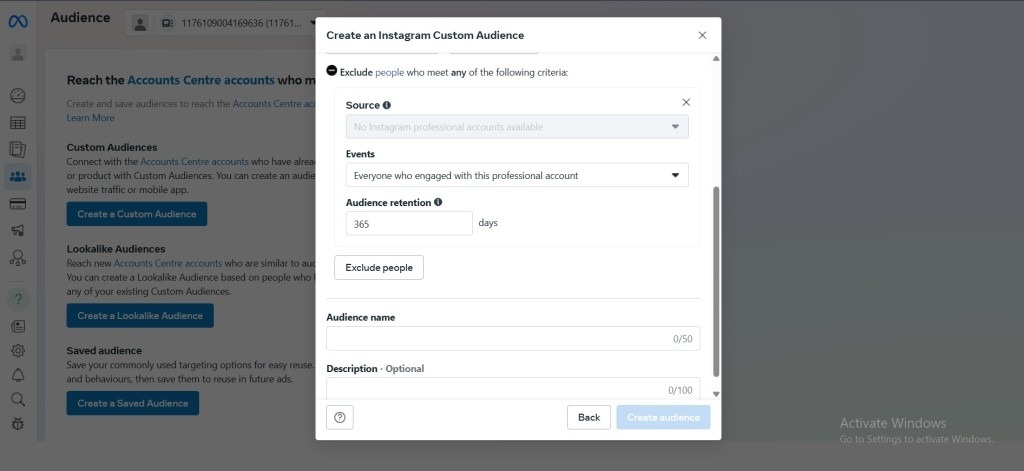Screen dimensions: 1024x471
Task: Collapse the Exclude people criteria minus toggle
Action: [332, 72]
